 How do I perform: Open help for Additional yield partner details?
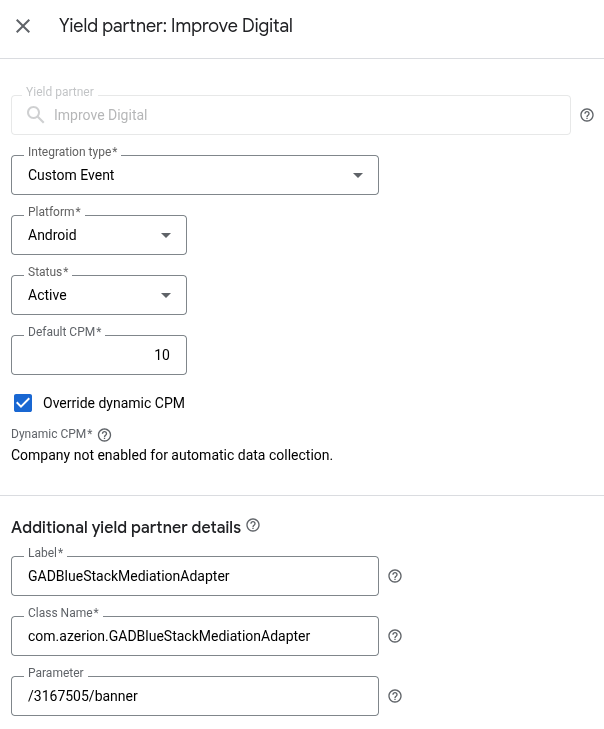253,525
